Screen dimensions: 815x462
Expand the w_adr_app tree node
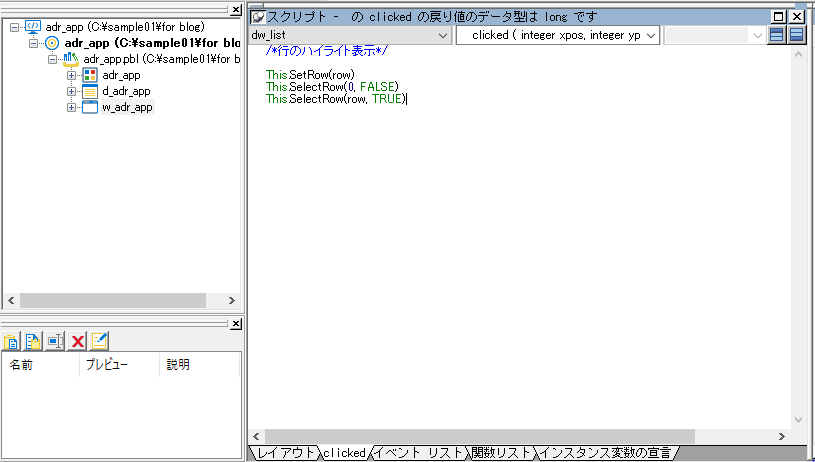pyautogui.click(x=72, y=107)
